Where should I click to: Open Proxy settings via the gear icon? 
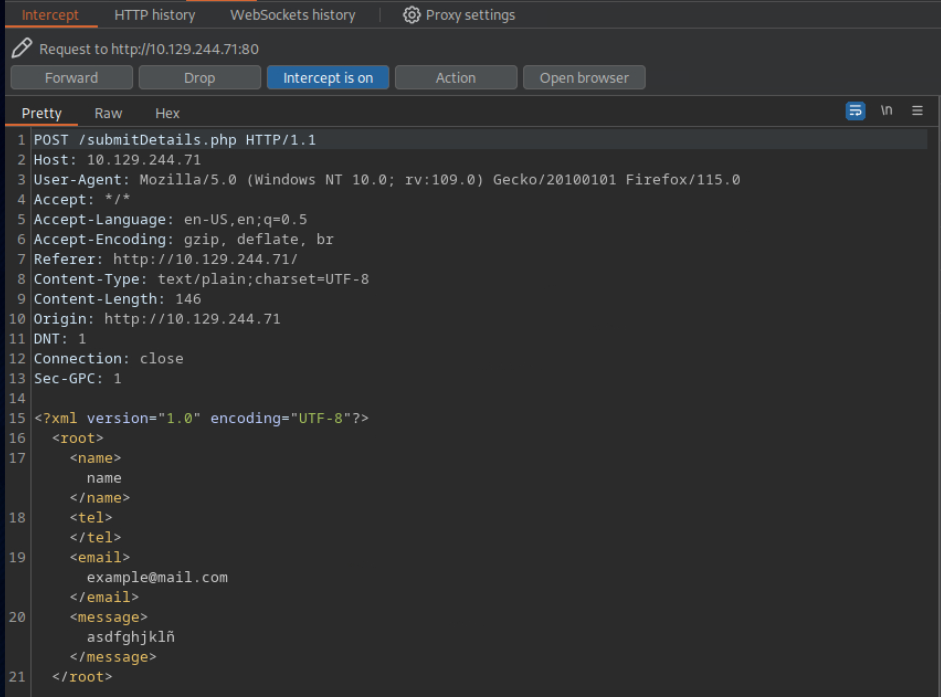coord(411,15)
